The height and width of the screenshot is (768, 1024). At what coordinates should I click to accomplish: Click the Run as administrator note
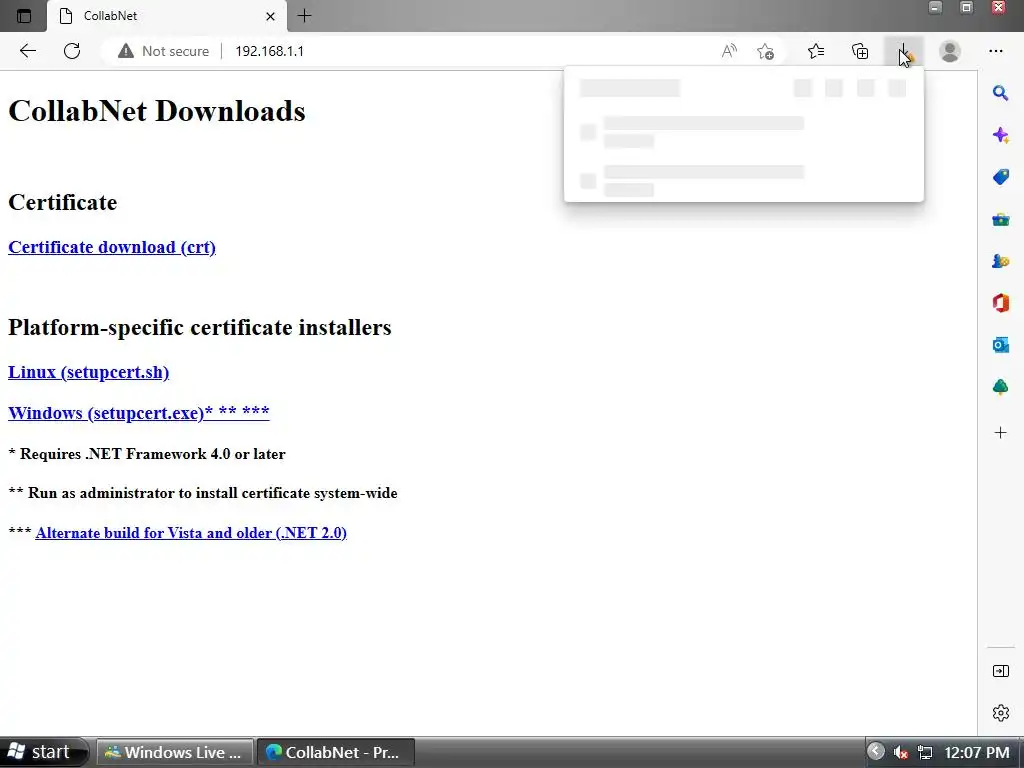click(202, 493)
